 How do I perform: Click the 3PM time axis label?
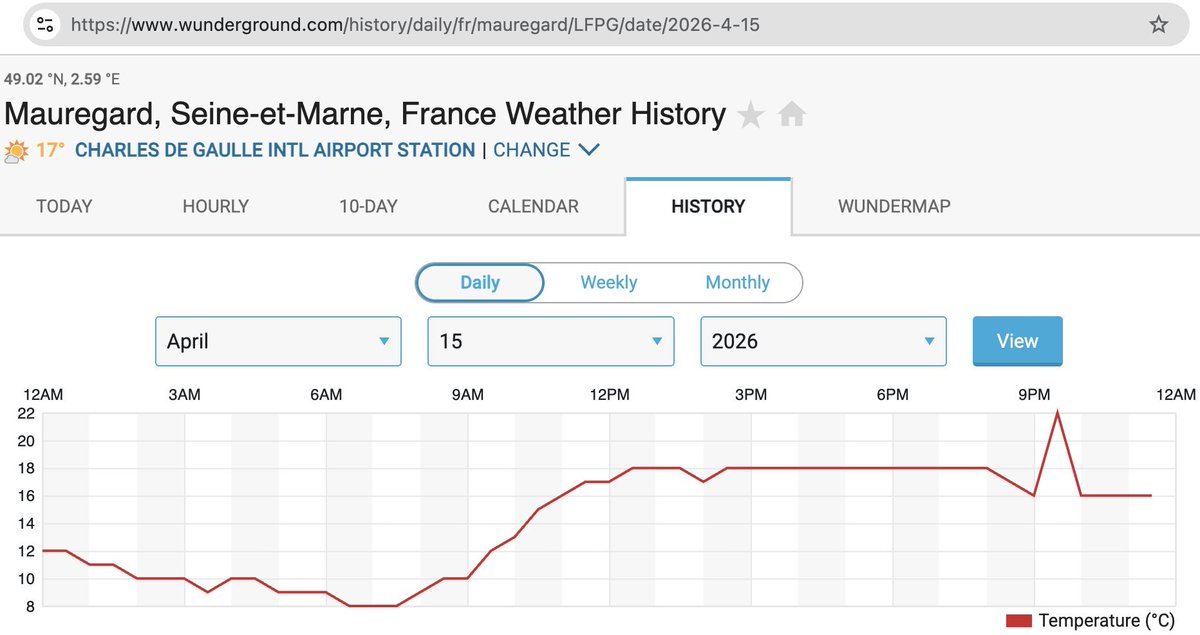point(750,395)
